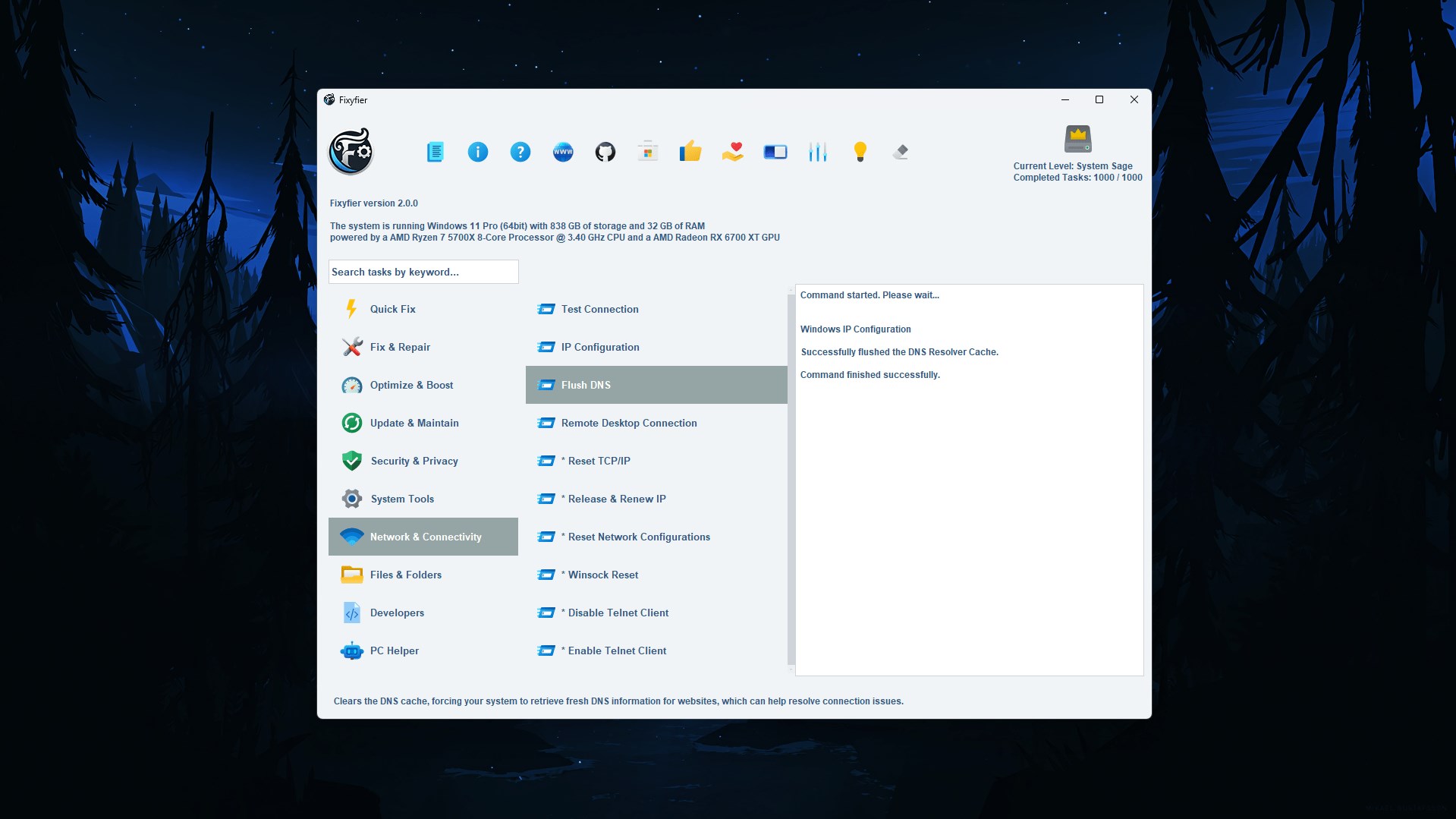This screenshot has width=1456, height=819.
Task: Close the Fixyfier window
Action: 1134,99
